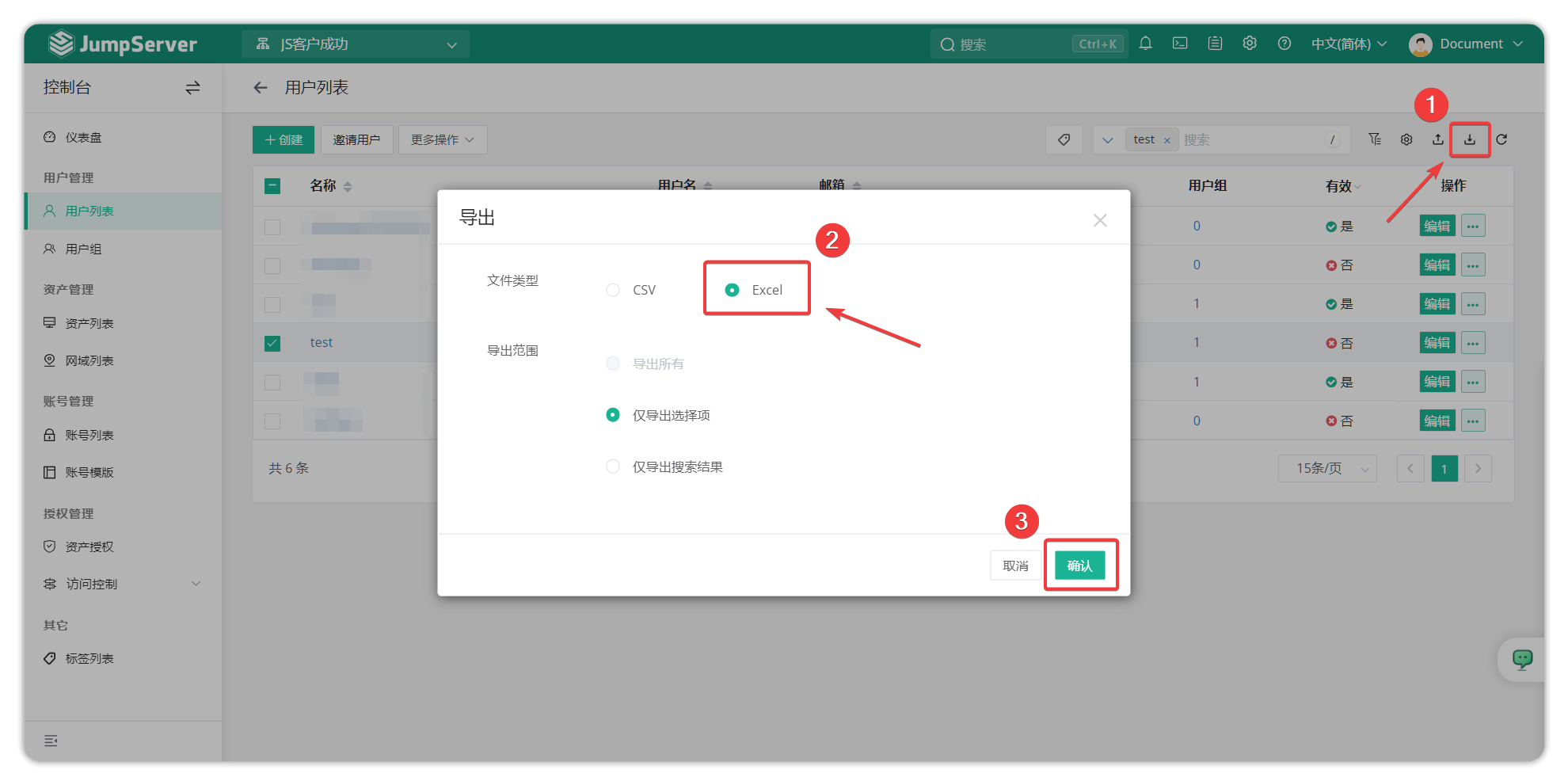Click the tag filter icon button
The width and height of the screenshot is (1568, 777).
pos(1064,139)
